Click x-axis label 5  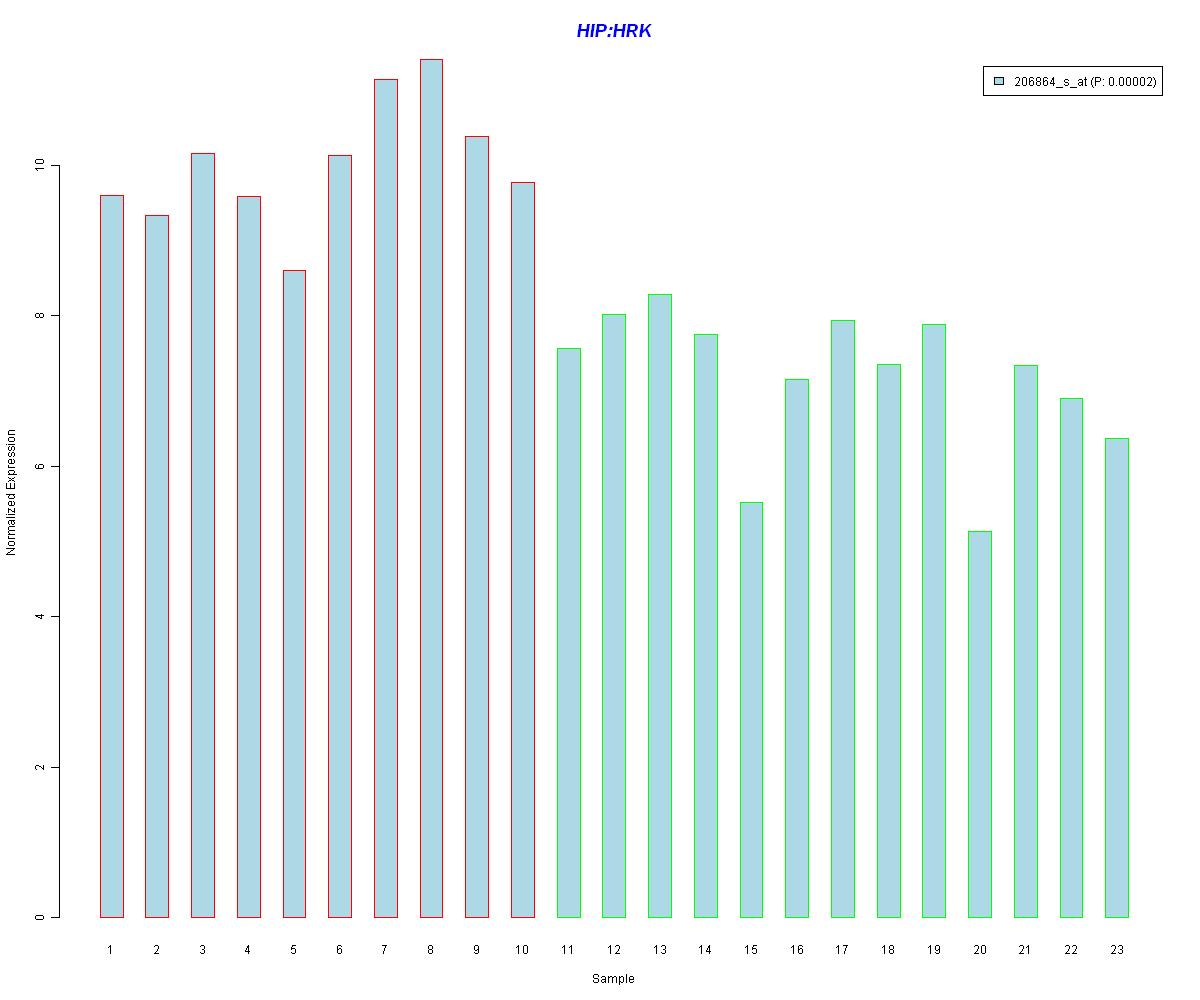tap(294, 949)
